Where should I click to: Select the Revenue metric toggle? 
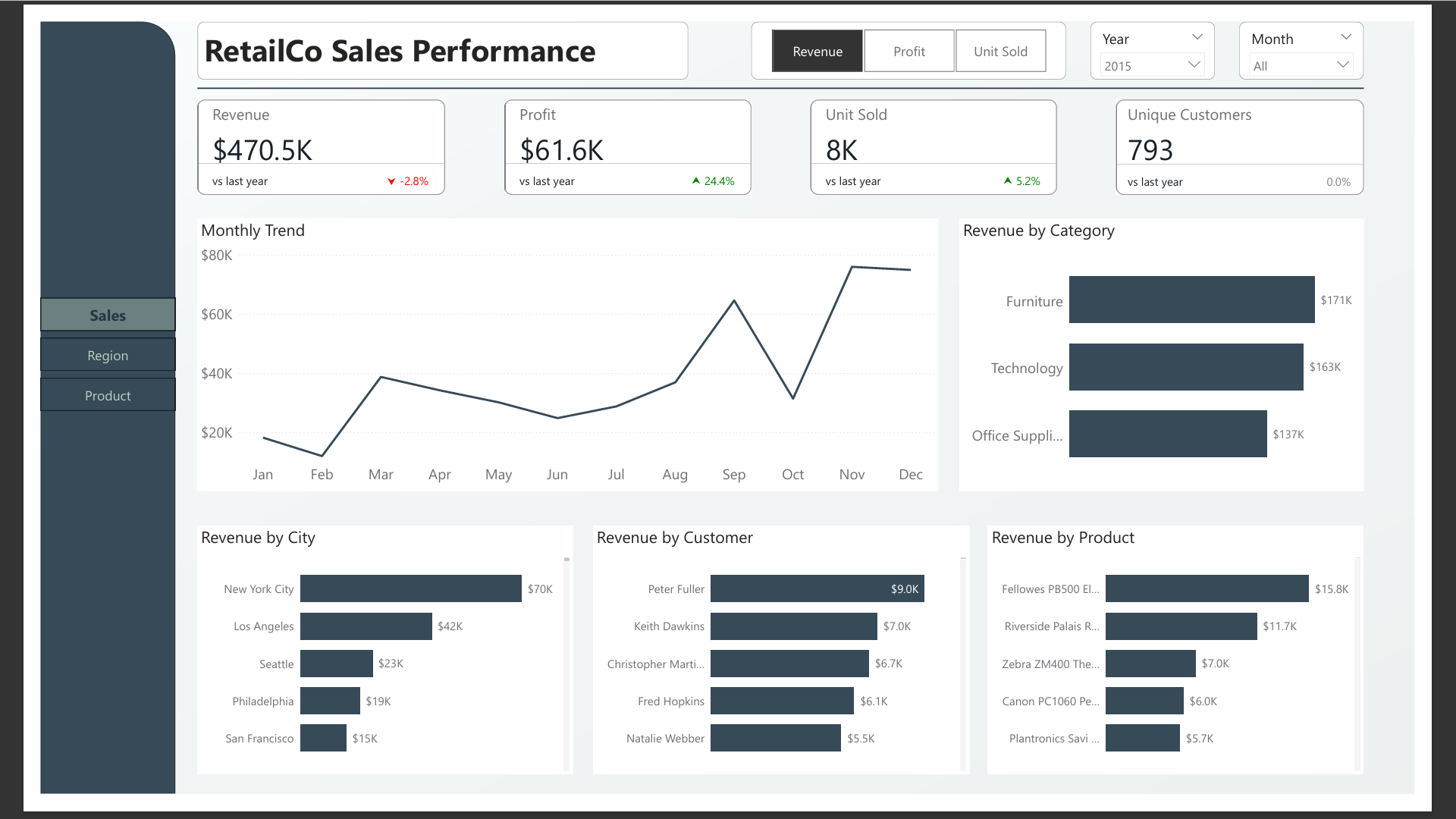817,52
